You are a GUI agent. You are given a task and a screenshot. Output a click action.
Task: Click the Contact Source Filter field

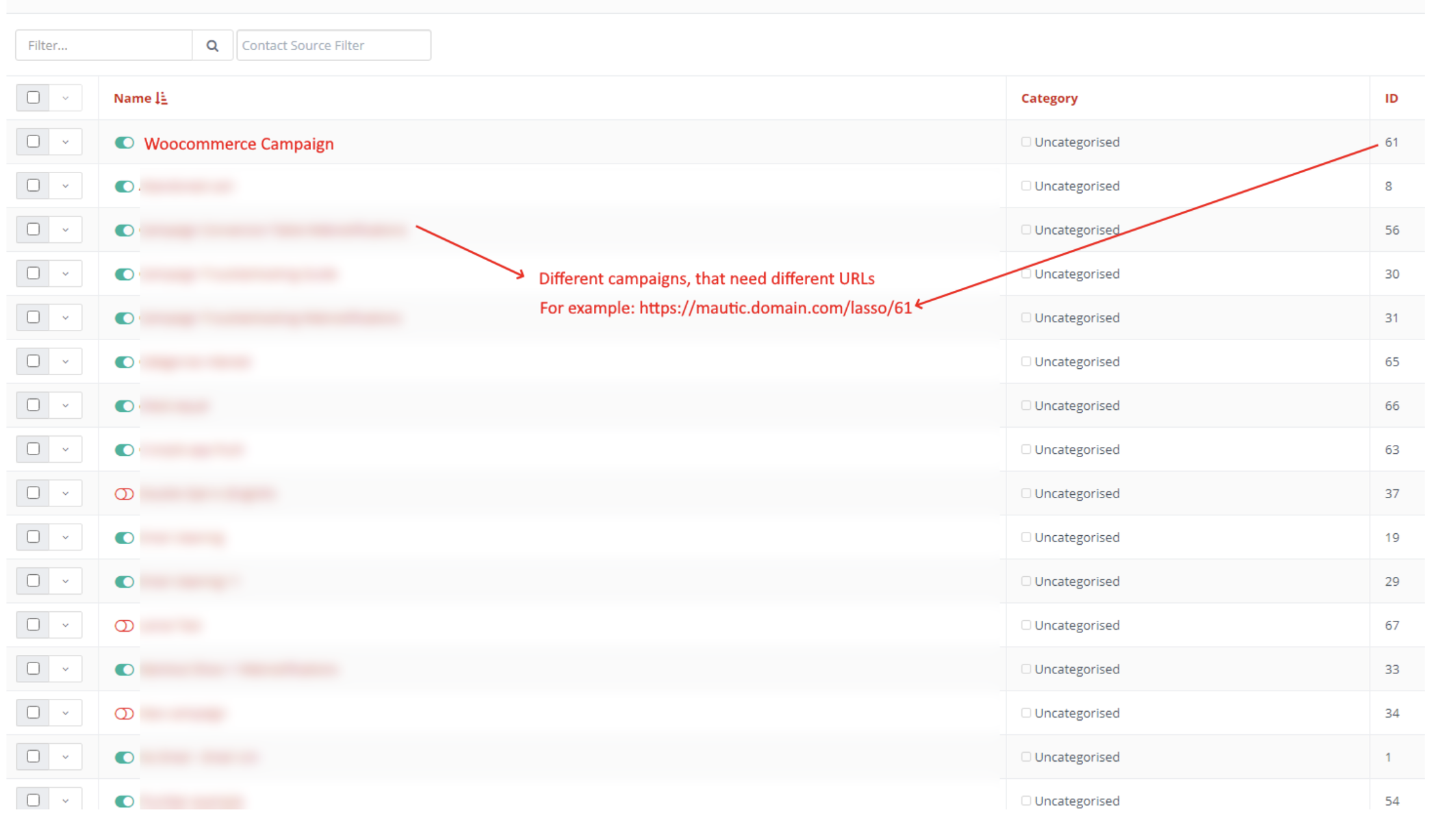[333, 44]
